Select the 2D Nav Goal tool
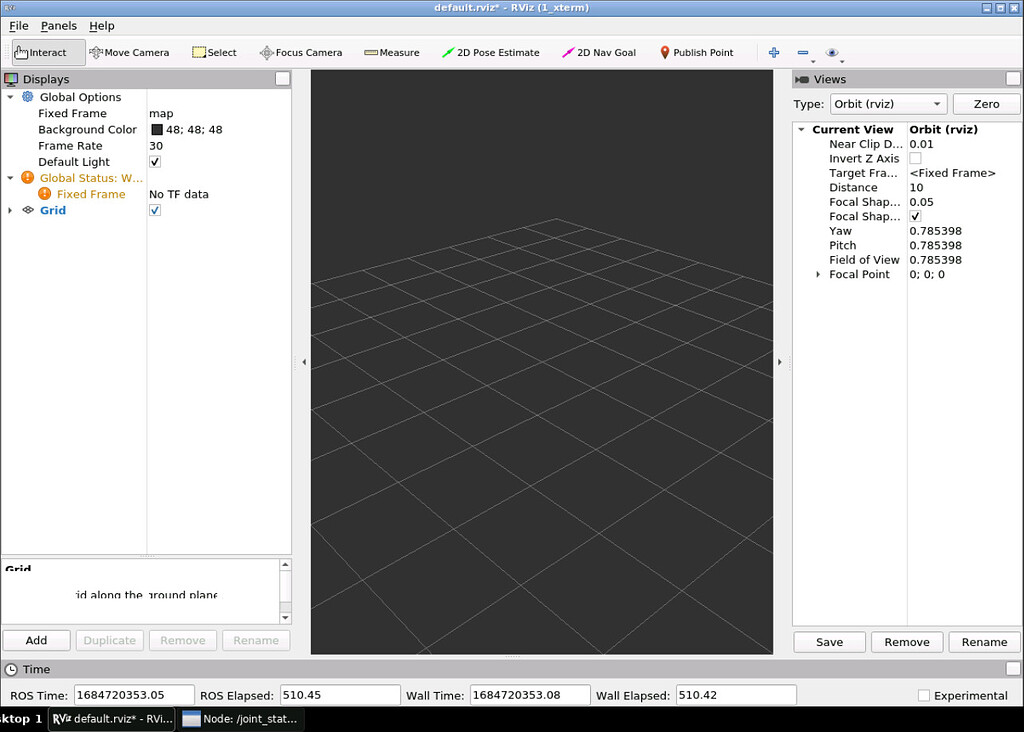Image resolution: width=1024 pixels, height=732 pixels. [x=598, y=51]
